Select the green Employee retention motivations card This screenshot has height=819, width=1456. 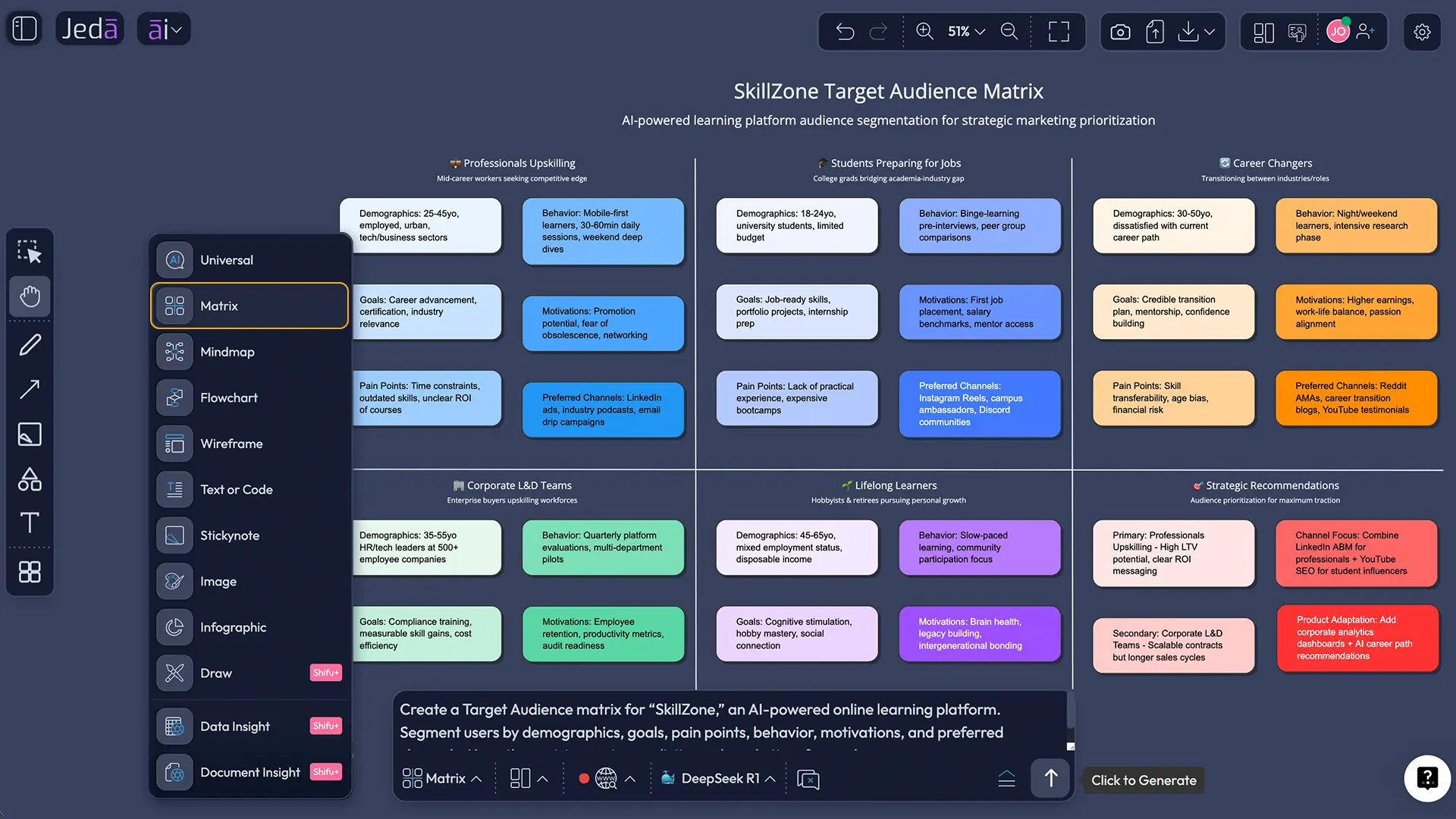(603, 634)
